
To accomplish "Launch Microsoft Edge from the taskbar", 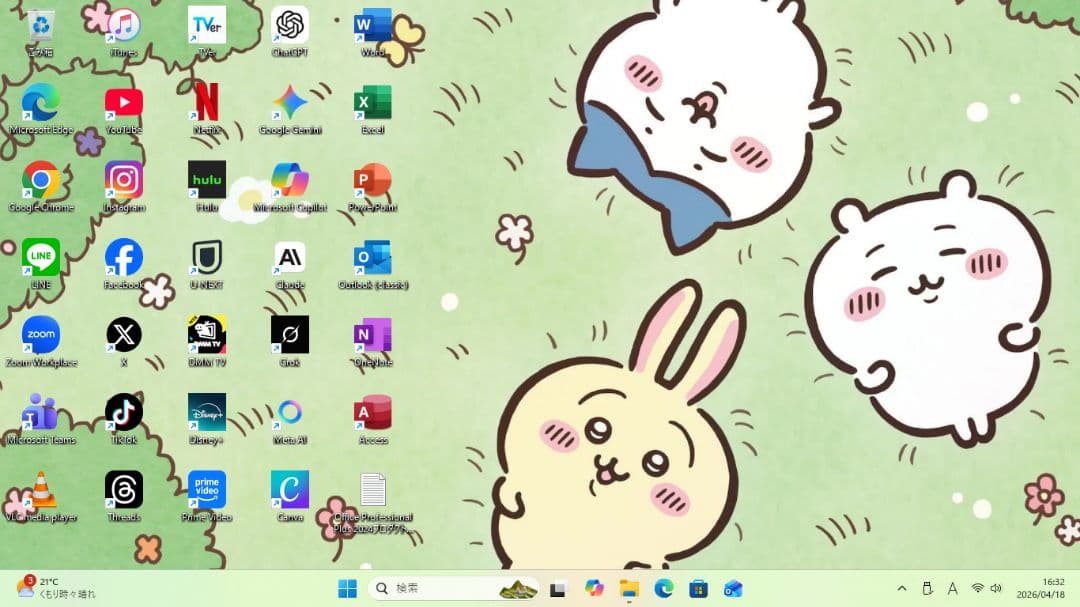I will pos(663,588).
